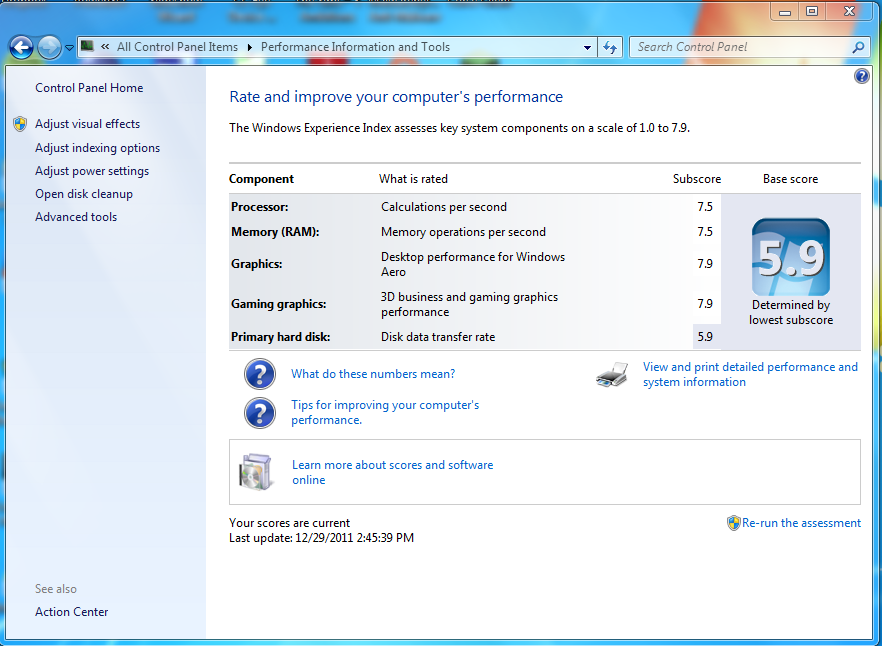
Task: Open Action Center under See also
Action: coord(71,612)
